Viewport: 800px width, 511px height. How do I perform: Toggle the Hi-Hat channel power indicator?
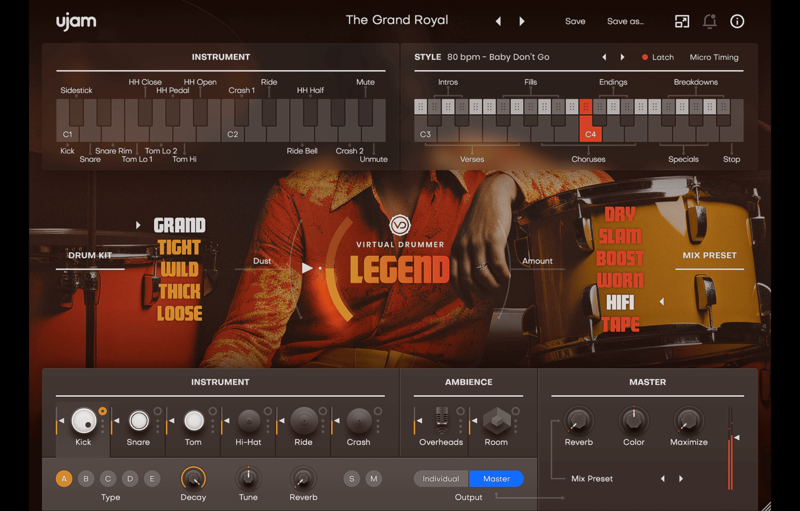268,411
